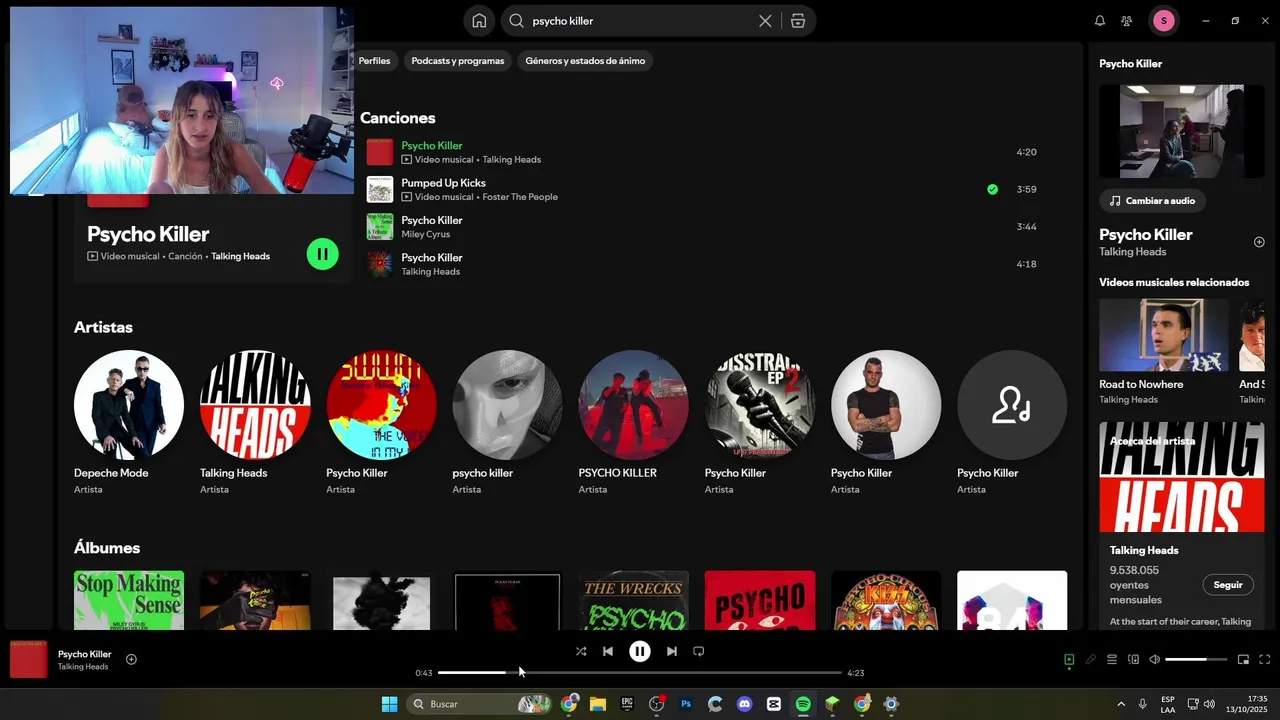Open the Road to Nowhere related video
Image resolution: width=1280 pixels, height=720 pixels.
coord(1164,350)
